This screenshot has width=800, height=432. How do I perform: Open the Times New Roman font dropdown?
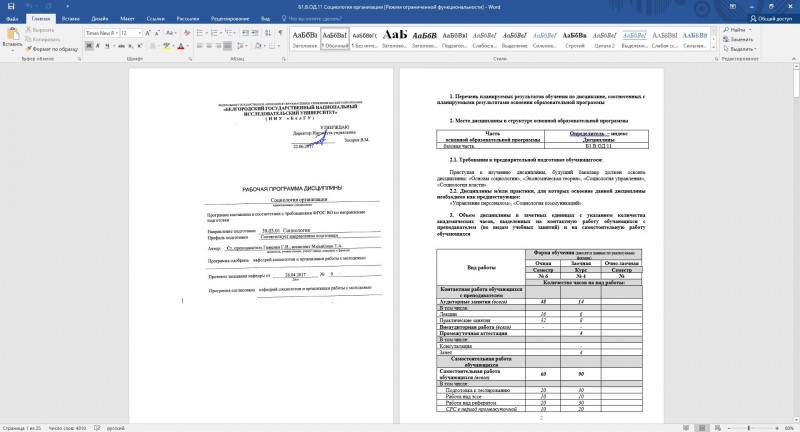[117, 33]
